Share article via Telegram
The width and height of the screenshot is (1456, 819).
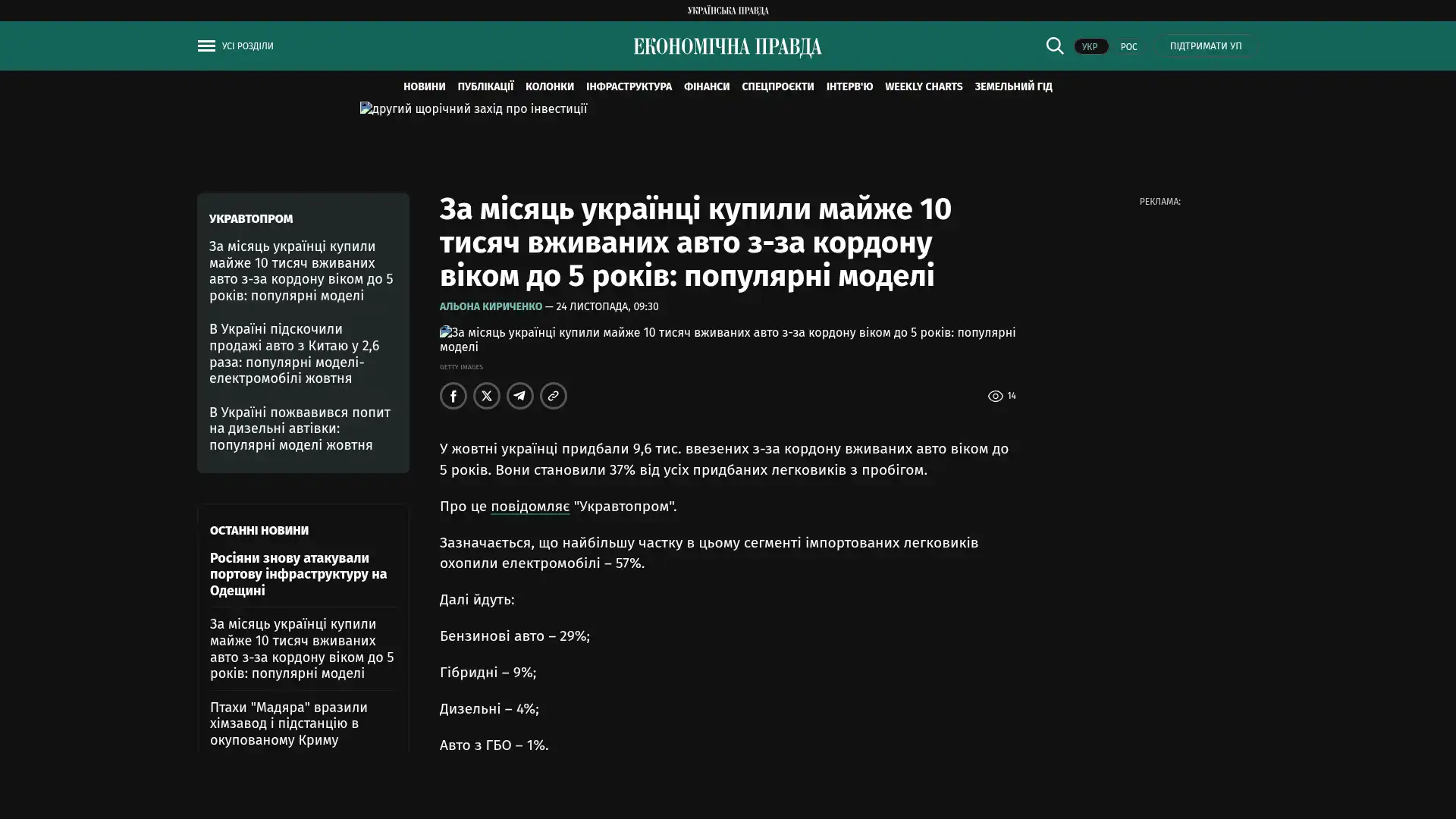tap(519, 396)
